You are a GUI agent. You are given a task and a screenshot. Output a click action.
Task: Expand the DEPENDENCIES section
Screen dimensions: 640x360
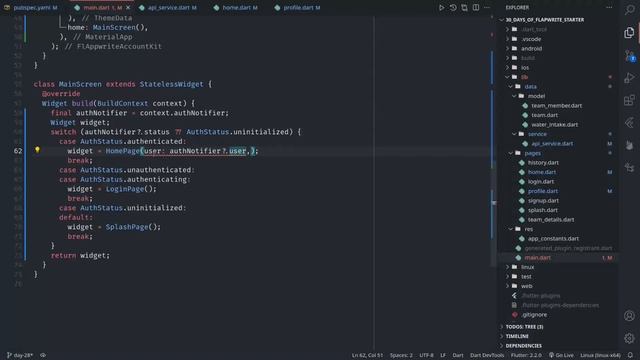524,346
